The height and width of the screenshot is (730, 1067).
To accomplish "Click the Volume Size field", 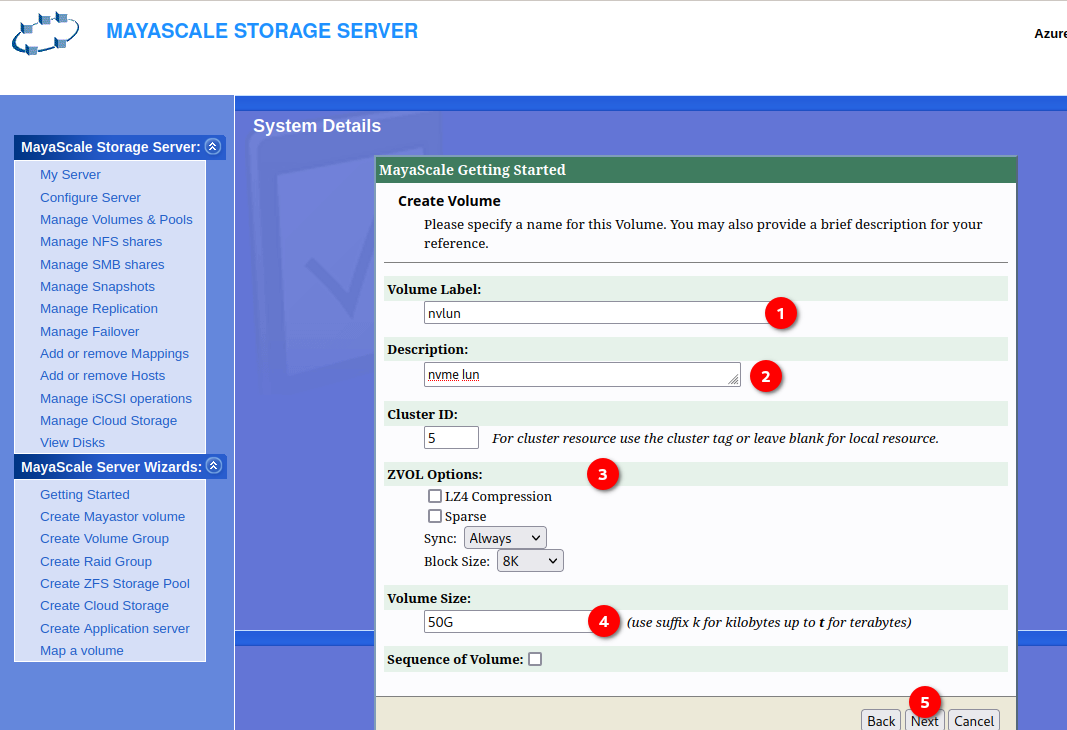I will point(507,622).
